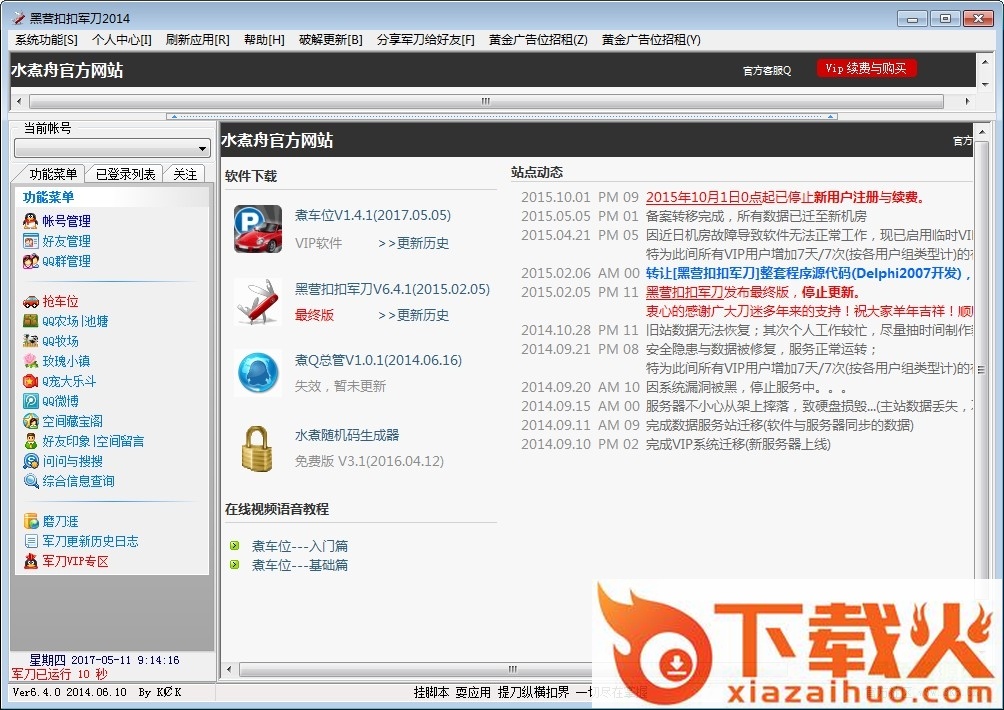Click the 煮车位 parking car icon
This screenshot has height=710, width=1004.
tap(258, 229)
